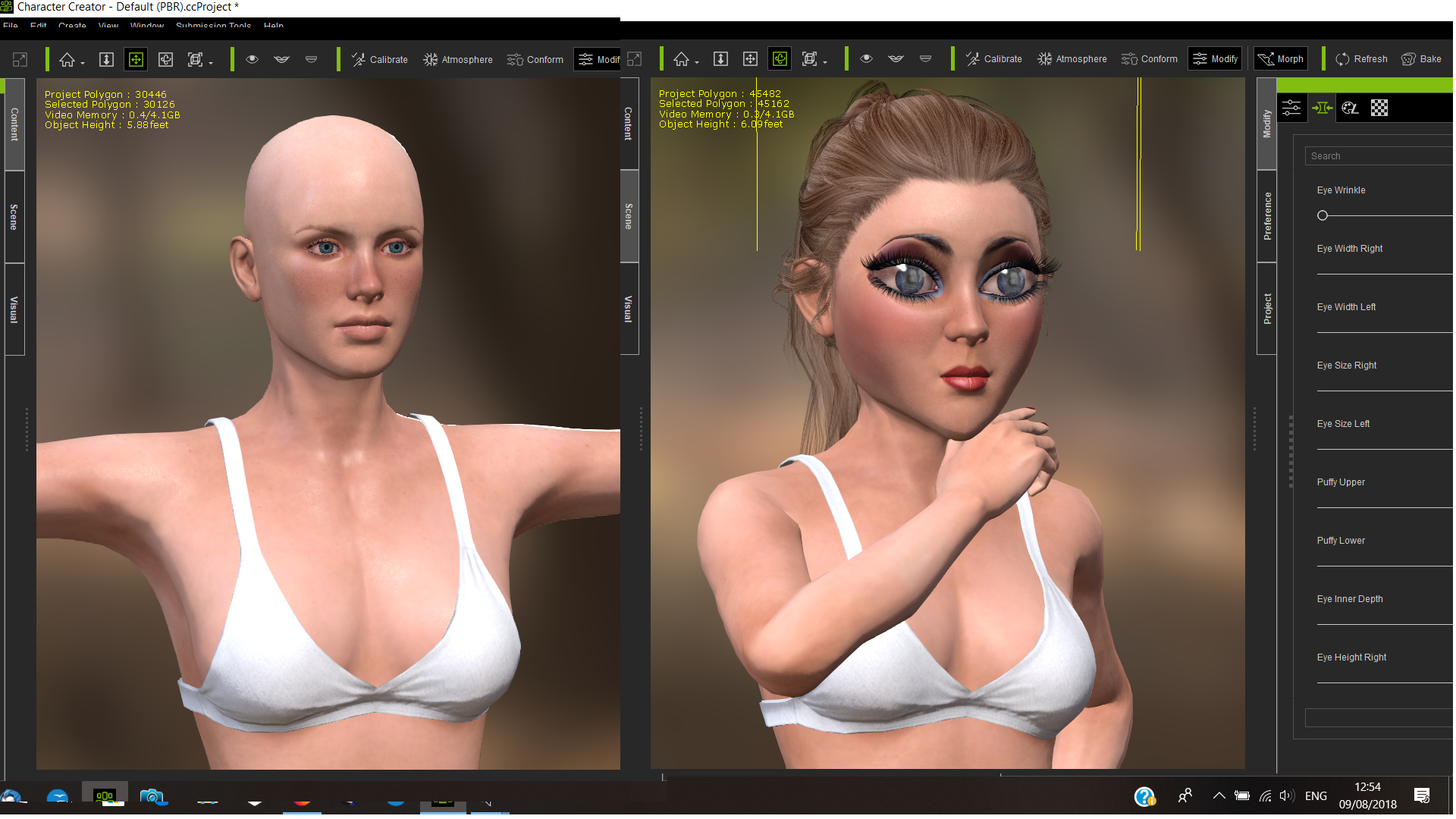The height and width of the screenshot is (819, 1456).
Task: Click the home/reset view icon left toolbar
Action: pyautogui.click(x=70, y=59)
